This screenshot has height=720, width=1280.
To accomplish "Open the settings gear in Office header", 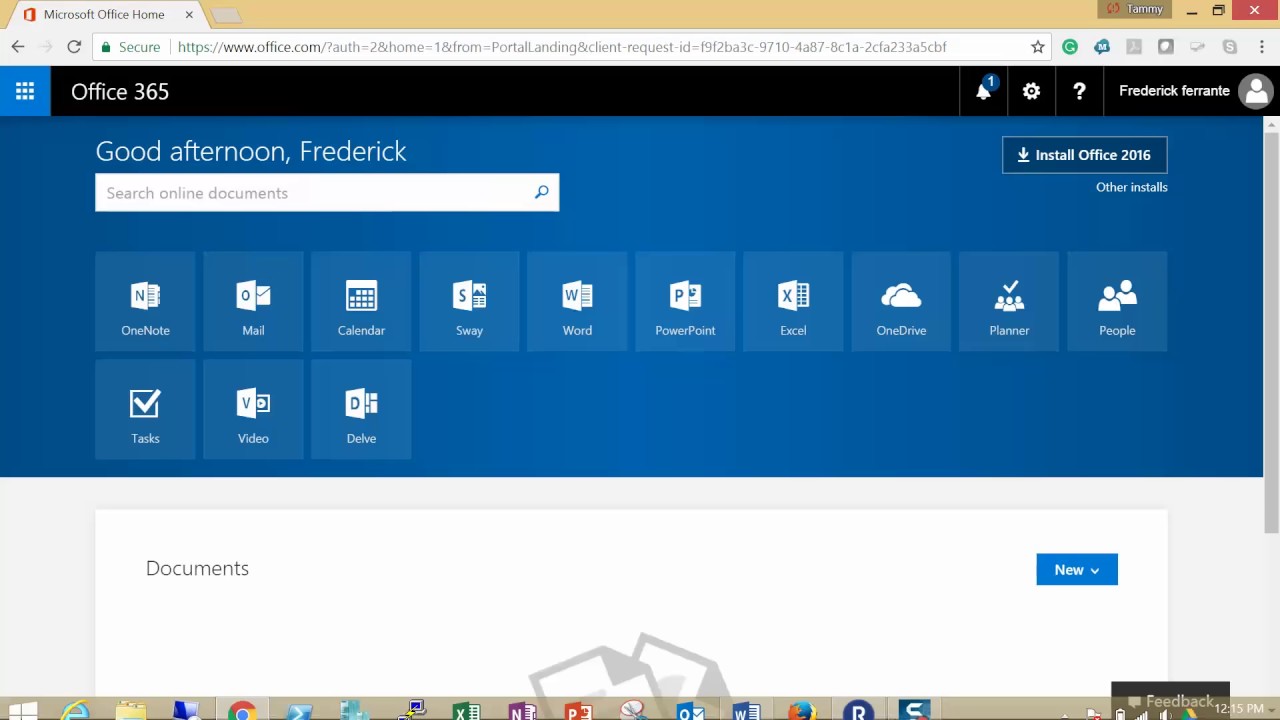I will pyautogui.click(x=1031, y=91).
